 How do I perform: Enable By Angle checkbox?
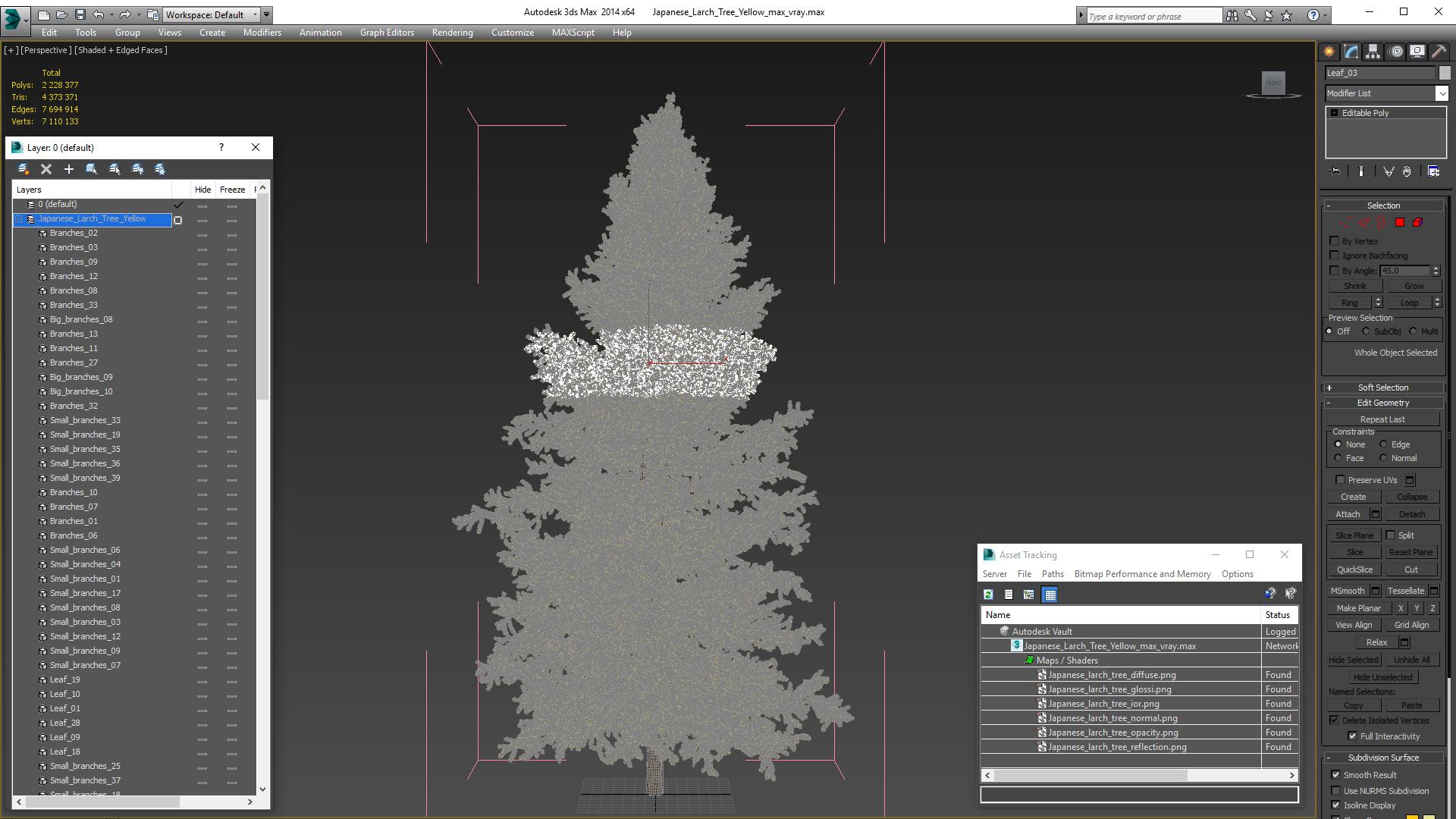[1335, 271]
